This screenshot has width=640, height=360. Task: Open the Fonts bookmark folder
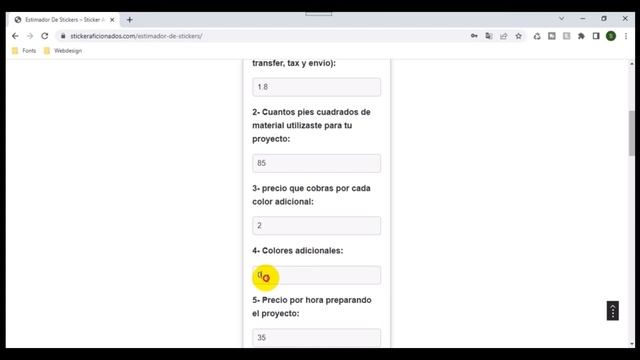pyautogui.click(x=24, y=51)
